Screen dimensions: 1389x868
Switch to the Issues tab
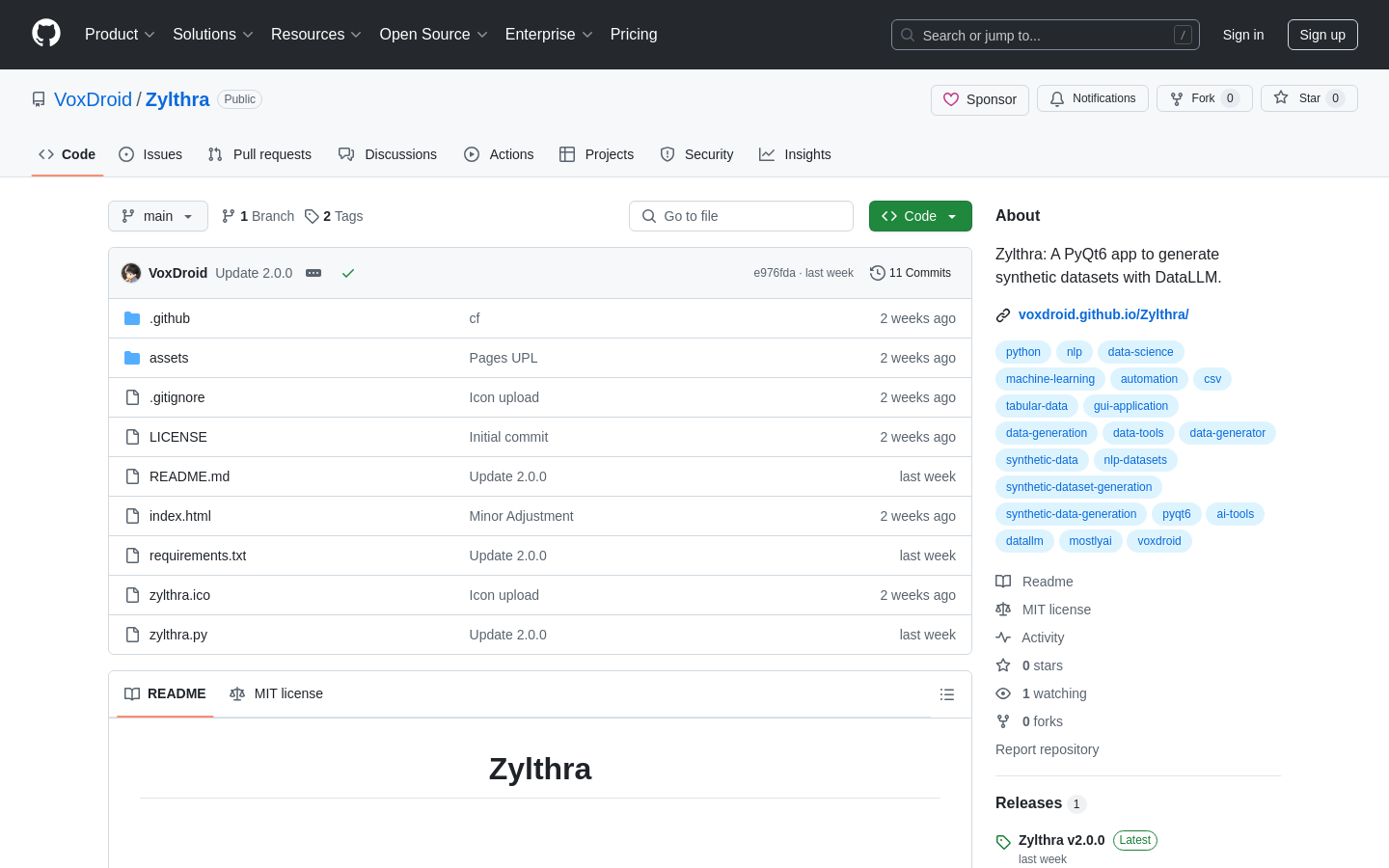(x=150, y=154)
